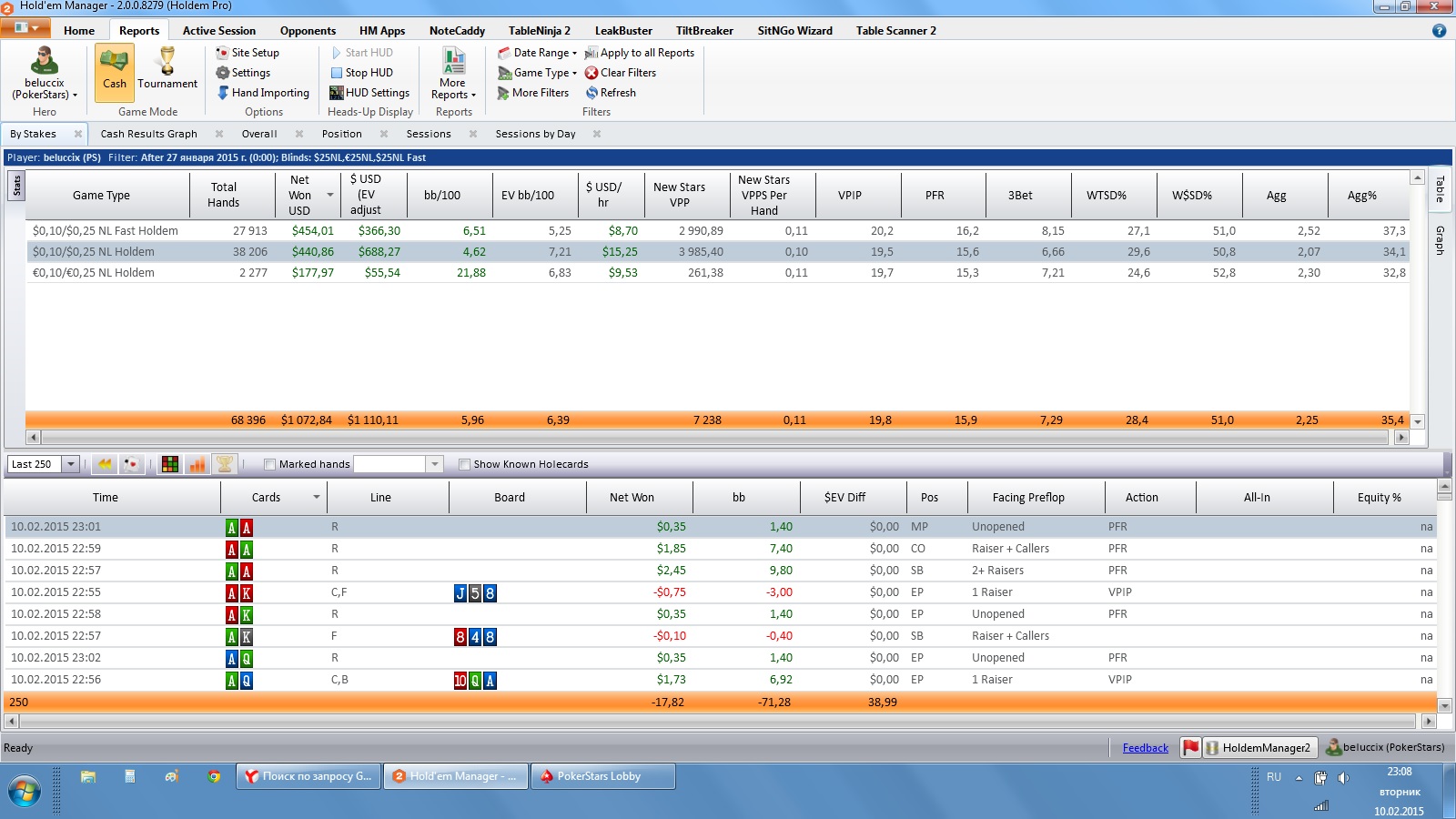Viewport: 1456px width, 819px height.
Task: Click the colored grid hand matrix icon
Action: point(170,464)
